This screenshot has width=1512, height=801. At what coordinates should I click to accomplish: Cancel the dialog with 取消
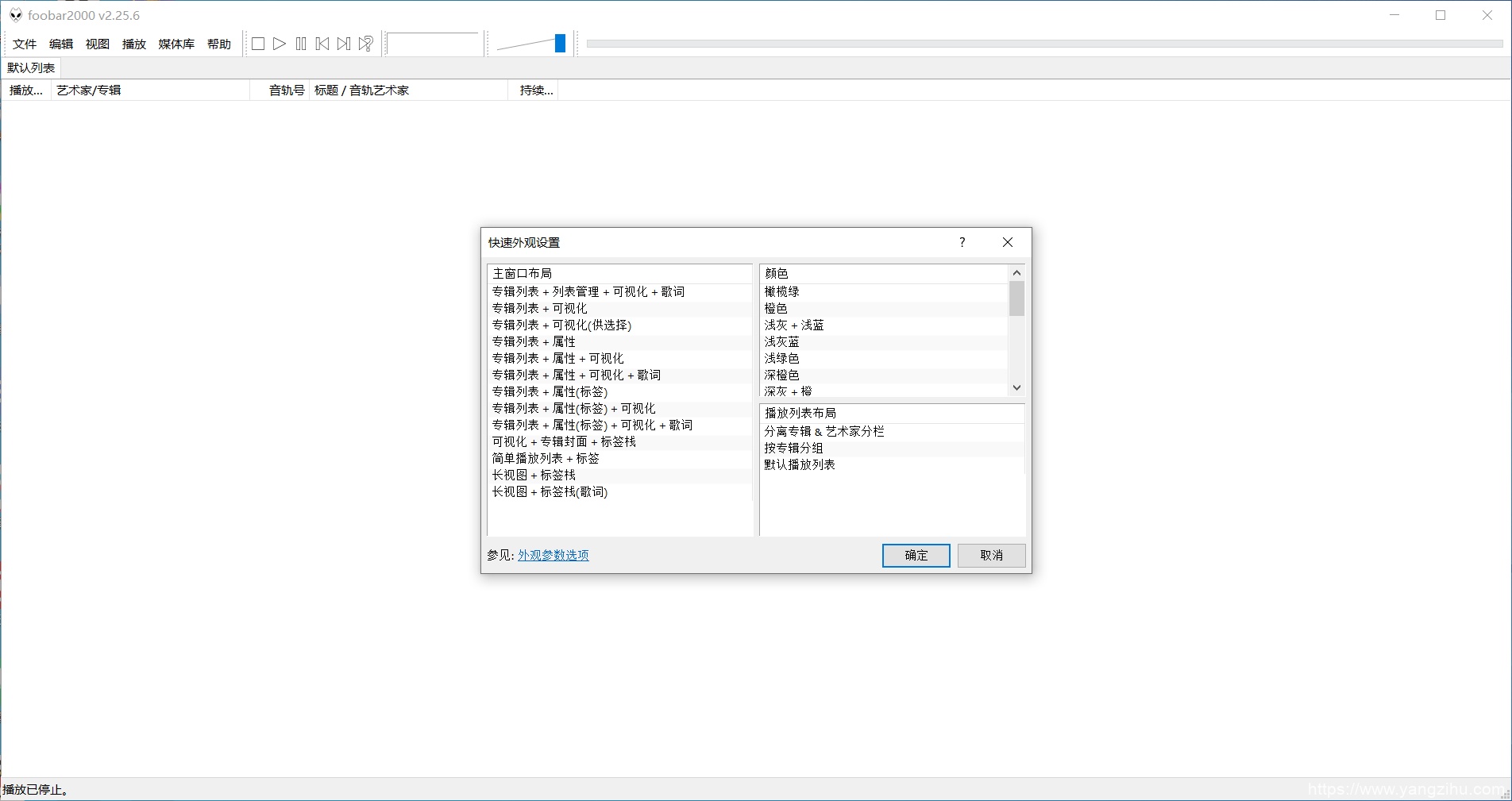pos(990,555)
